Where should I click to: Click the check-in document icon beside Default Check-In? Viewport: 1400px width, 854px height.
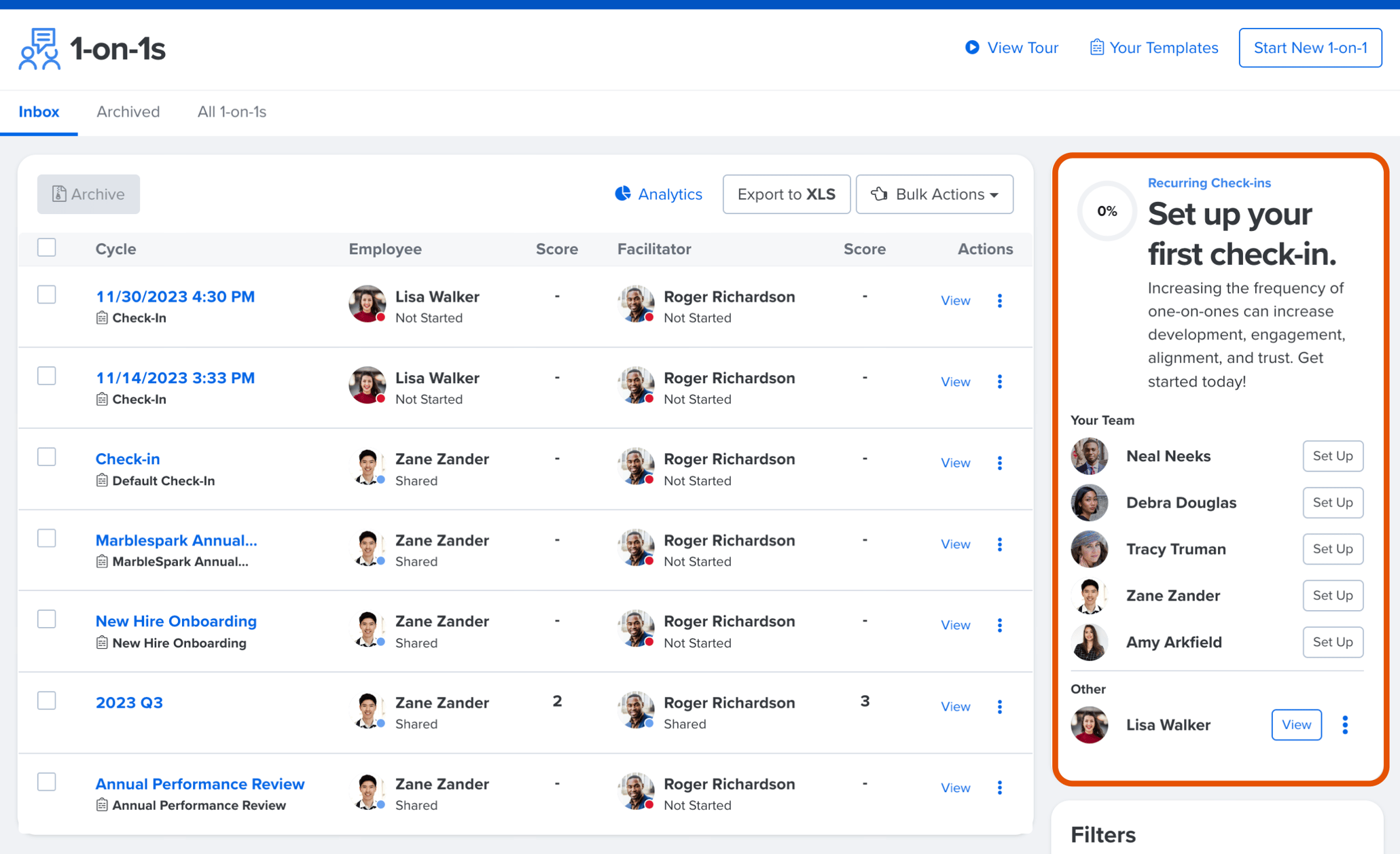pyautogui.click(x=101, y=480)
